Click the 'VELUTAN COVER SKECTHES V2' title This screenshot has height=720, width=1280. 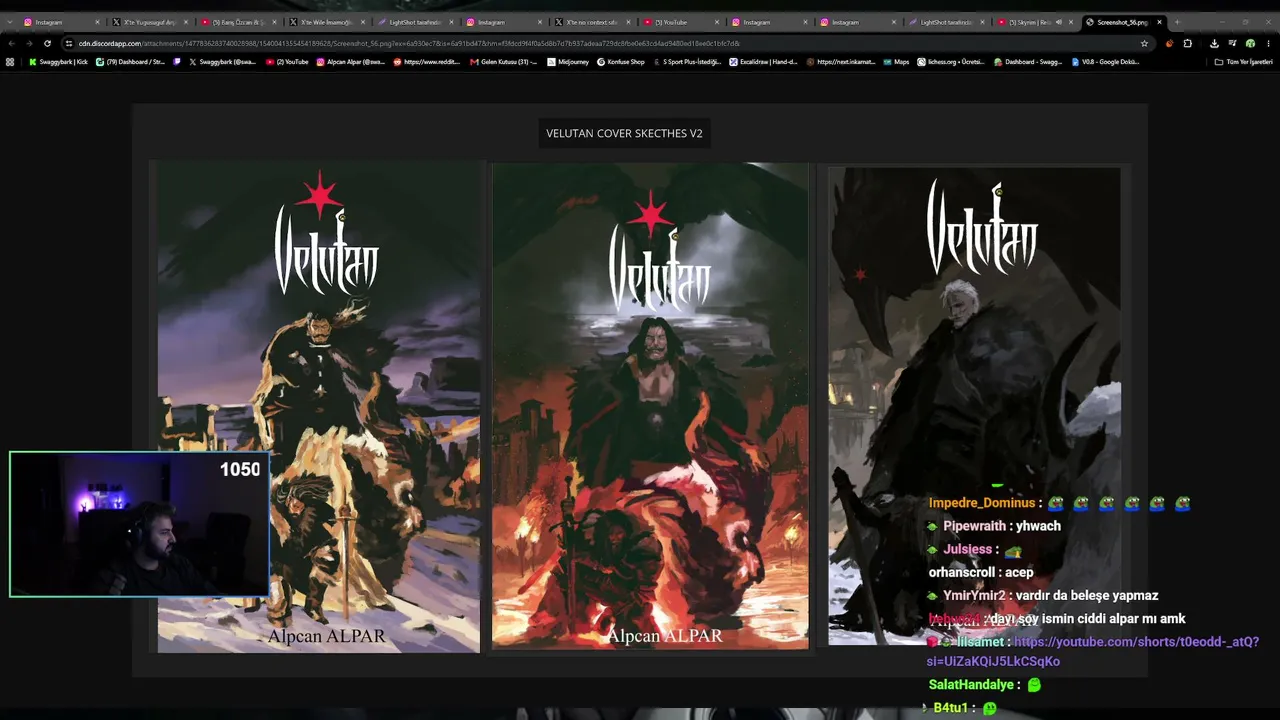click(x=624, y=133)
